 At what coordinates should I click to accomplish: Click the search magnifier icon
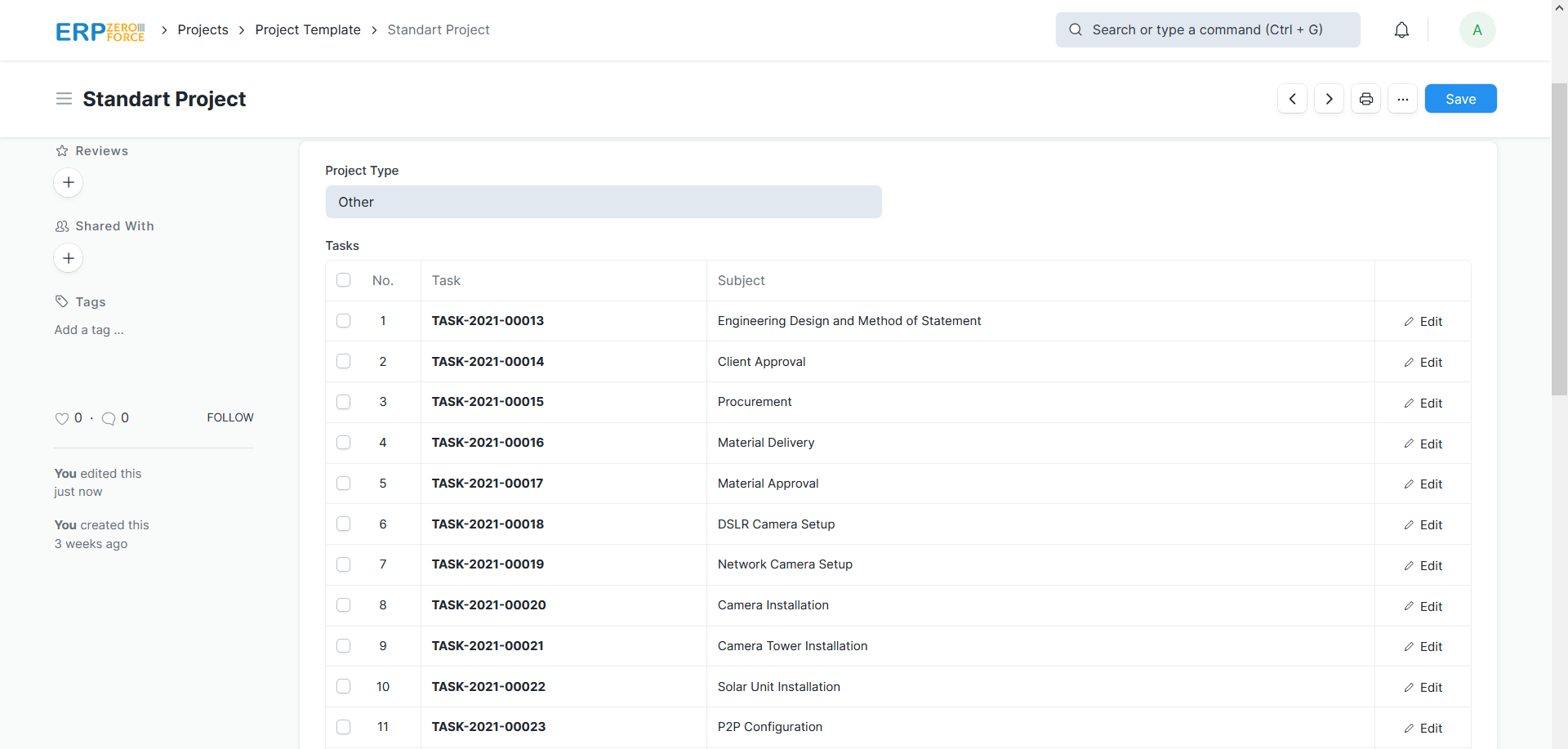click(x=1076, y=29)
